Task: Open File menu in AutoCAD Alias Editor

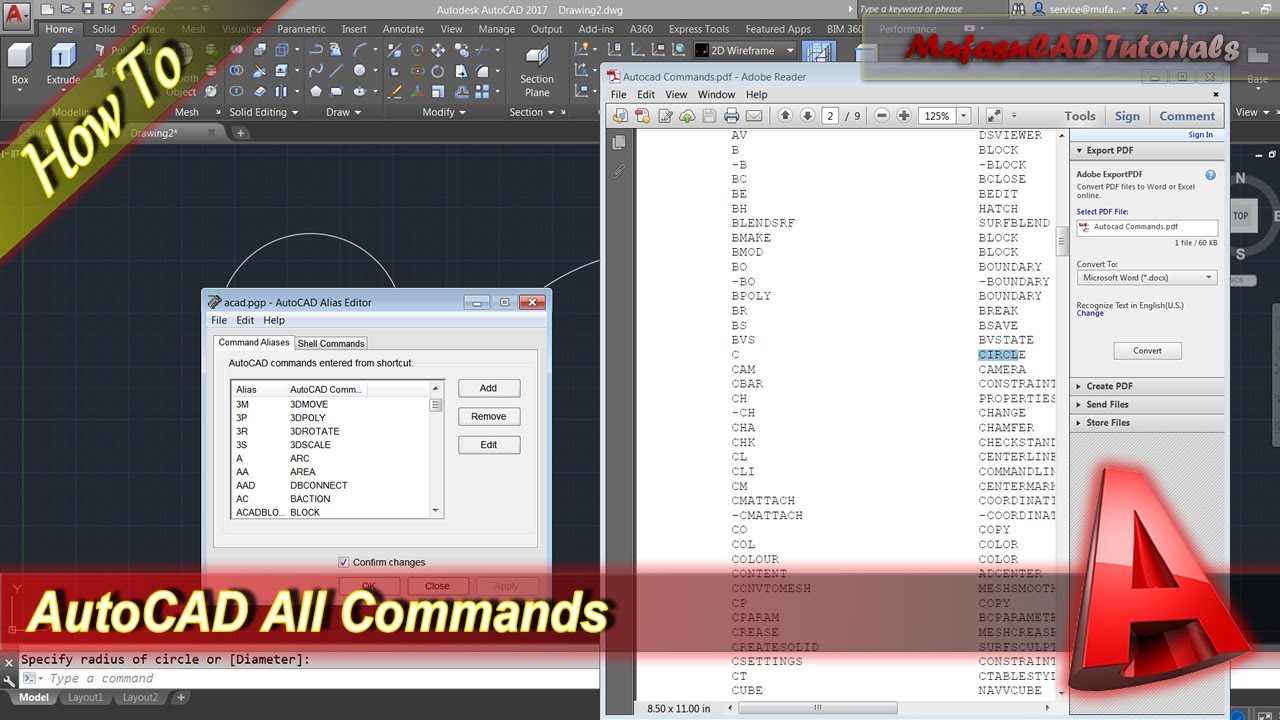Action: pyautogui.click(x=218, y=320)
